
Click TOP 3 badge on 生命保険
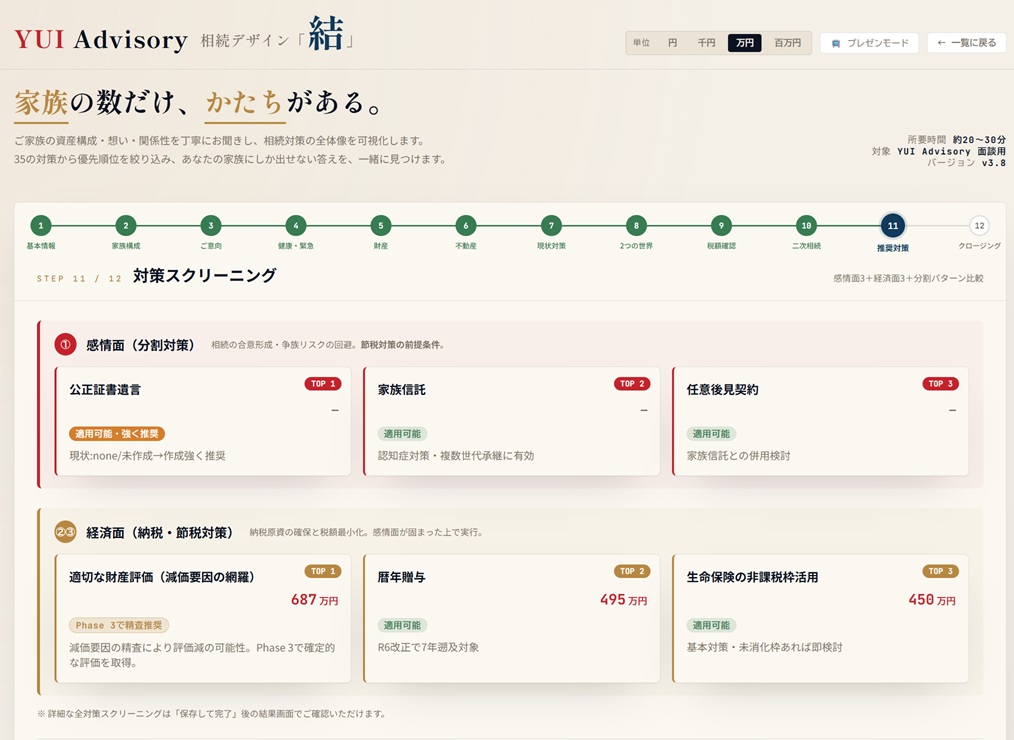tap(940, 571)
